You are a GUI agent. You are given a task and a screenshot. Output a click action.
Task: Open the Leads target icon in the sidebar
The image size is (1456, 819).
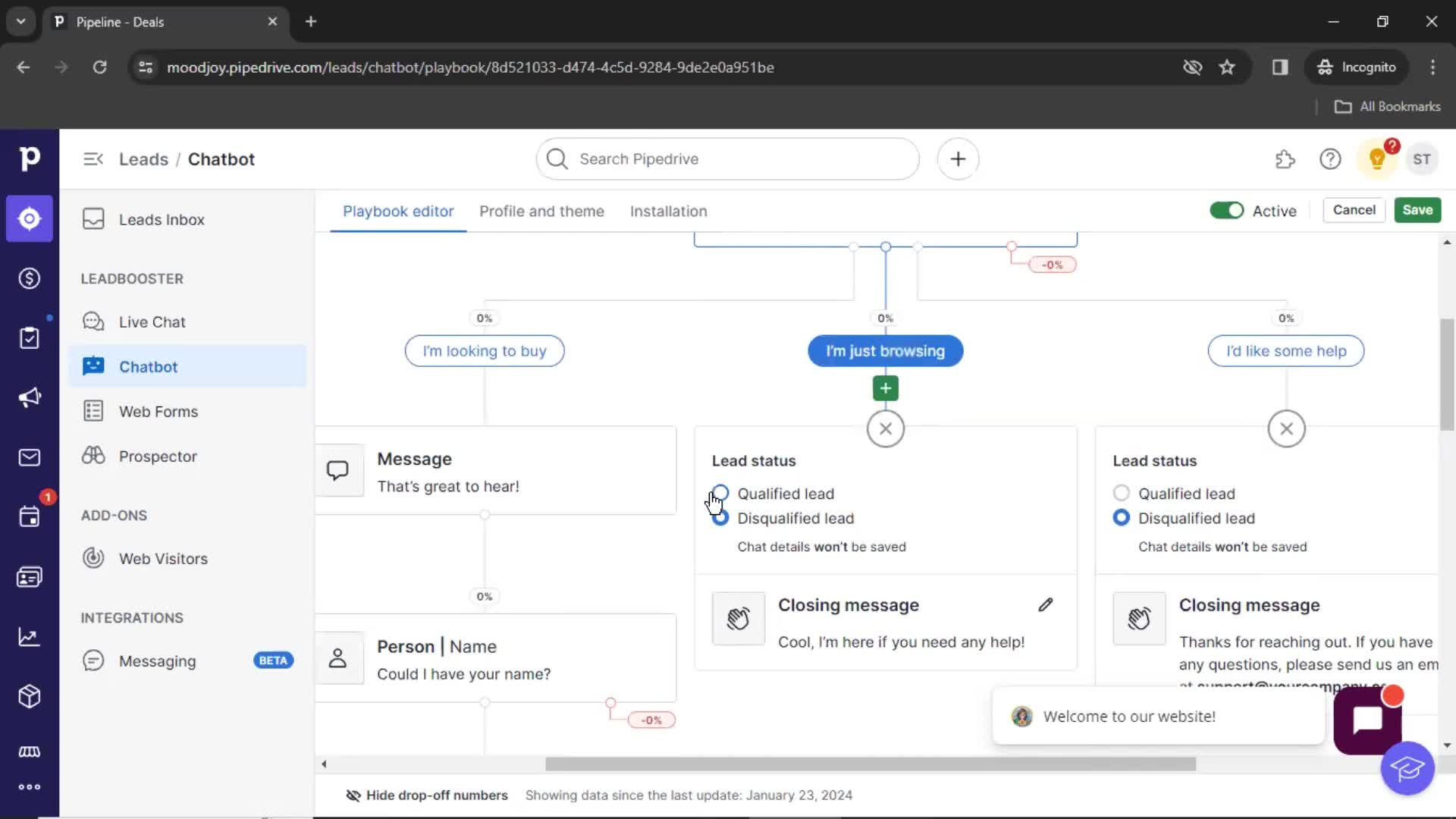click(x=29, y=218)
